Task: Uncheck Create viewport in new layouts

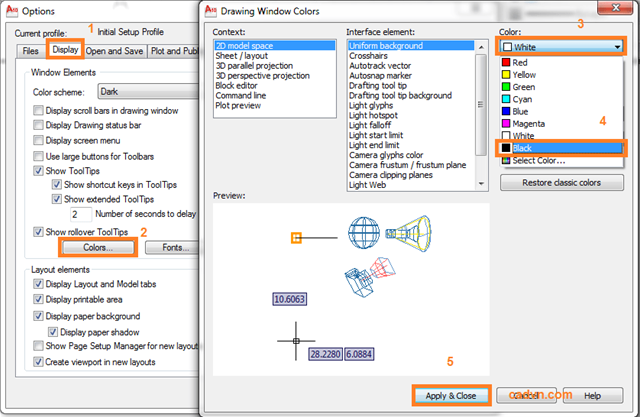Action: pos(38,362)
